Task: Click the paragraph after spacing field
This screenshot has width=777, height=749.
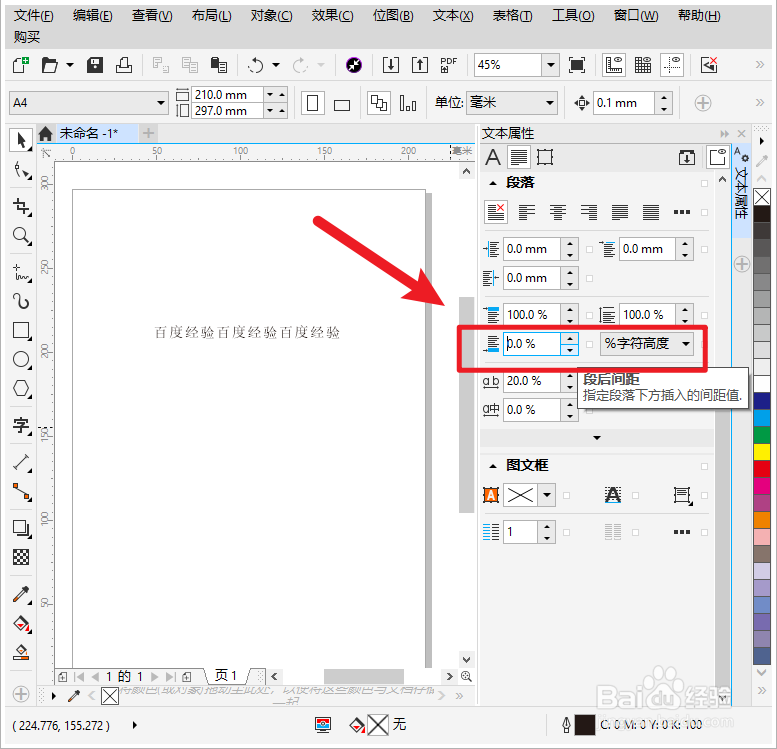Action: pyautogui.click(x=532, y=344)
